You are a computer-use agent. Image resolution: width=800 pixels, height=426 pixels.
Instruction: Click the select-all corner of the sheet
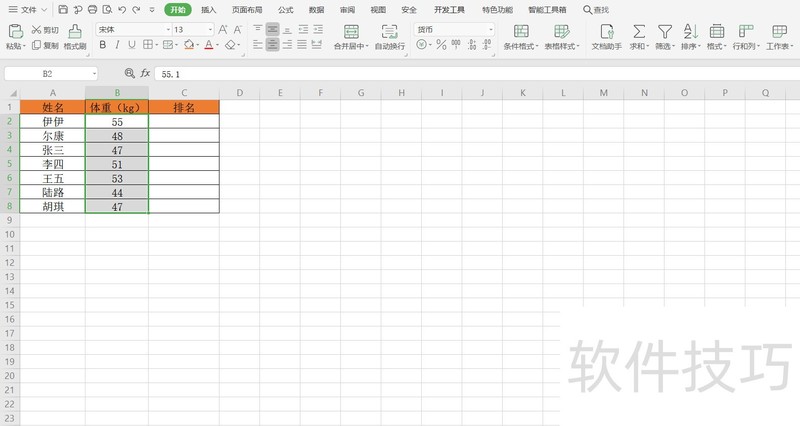point(12,93)
